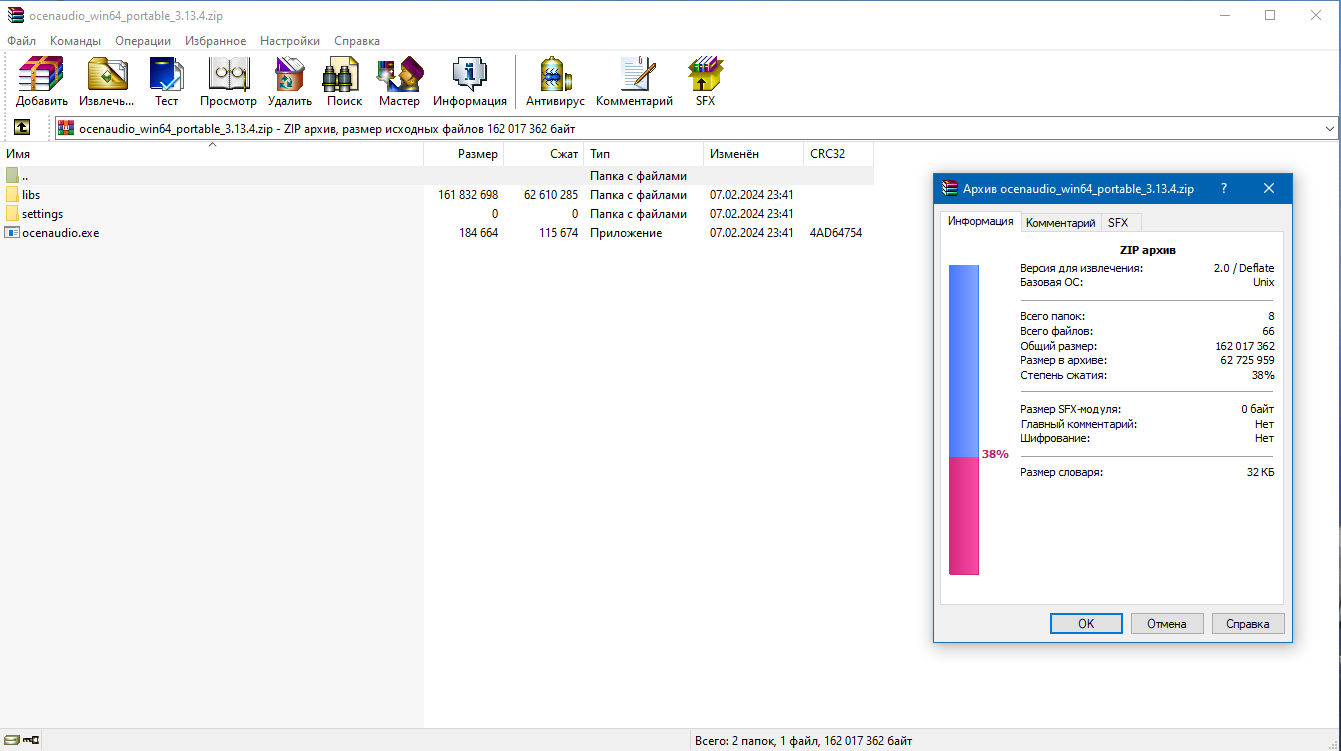Click the WinRAR icon in dialog title
The image size is (1341, 751).
point(950,188)
